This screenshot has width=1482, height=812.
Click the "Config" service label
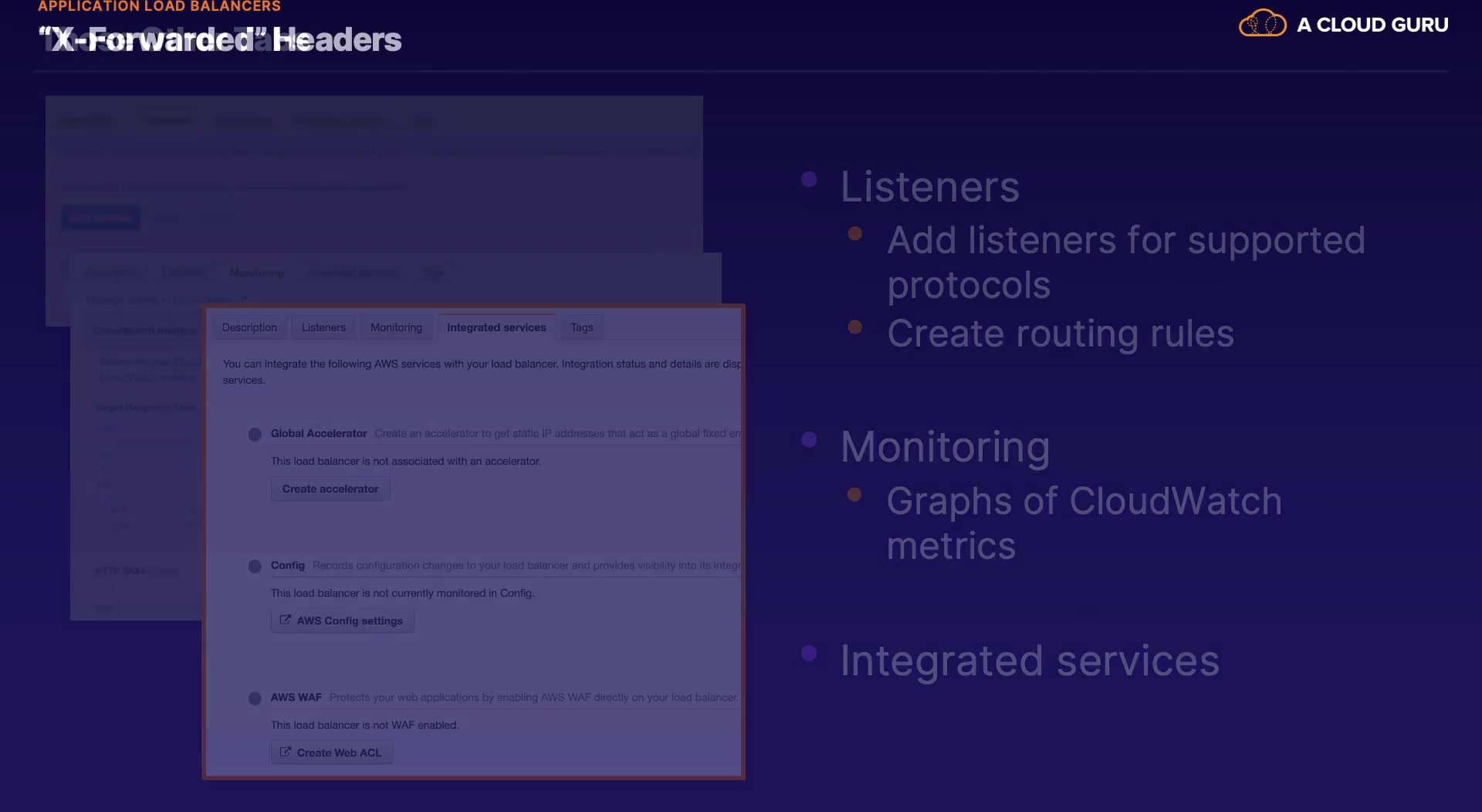(x=288, y=566)
